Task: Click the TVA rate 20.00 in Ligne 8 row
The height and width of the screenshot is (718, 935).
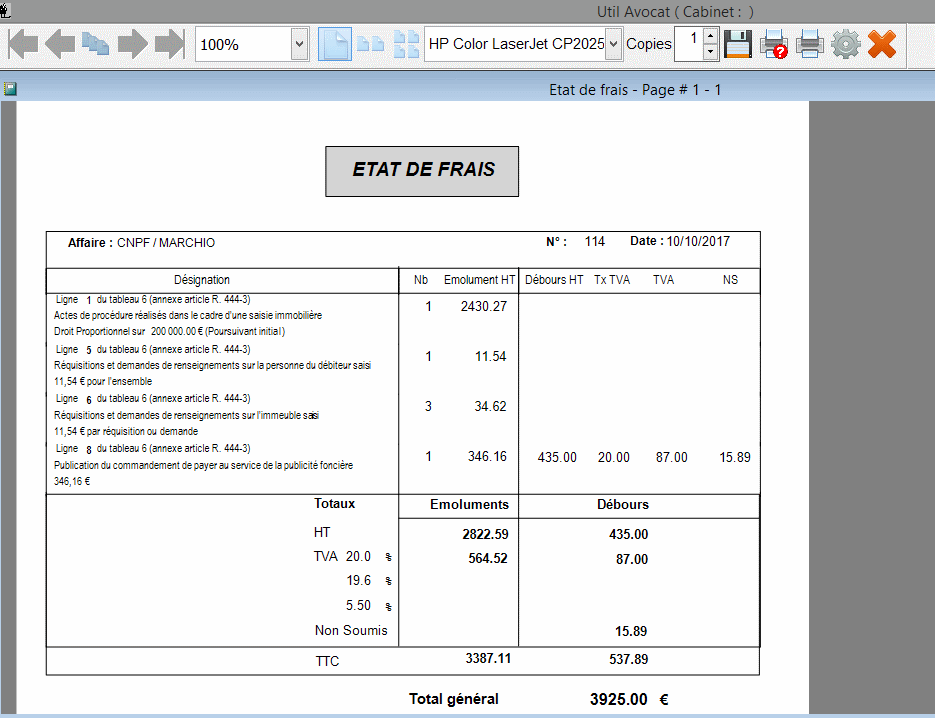Action: [614, 457]
